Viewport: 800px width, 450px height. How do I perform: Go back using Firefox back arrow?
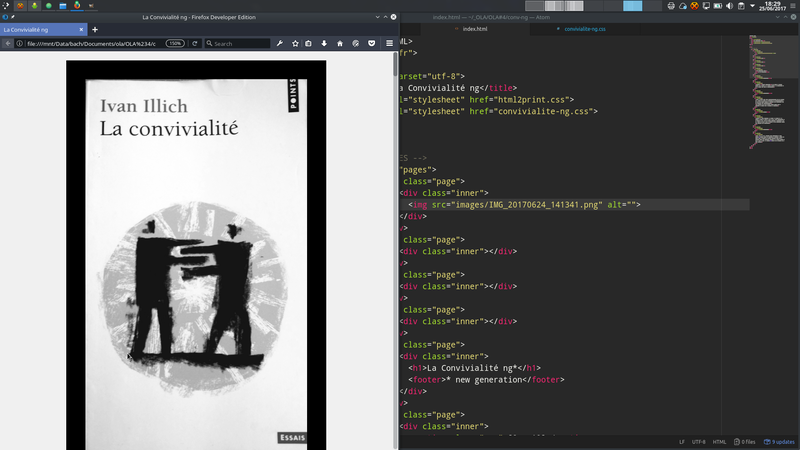[x=8, y=44]
